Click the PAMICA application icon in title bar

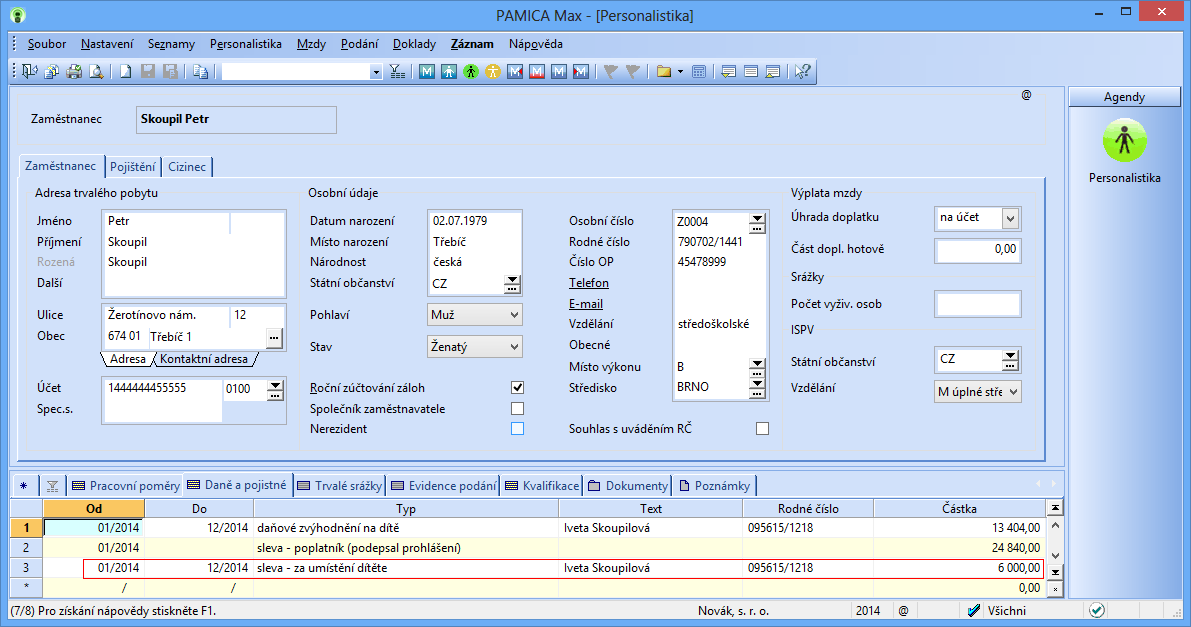pyautogui.click(x=17, y=15)
